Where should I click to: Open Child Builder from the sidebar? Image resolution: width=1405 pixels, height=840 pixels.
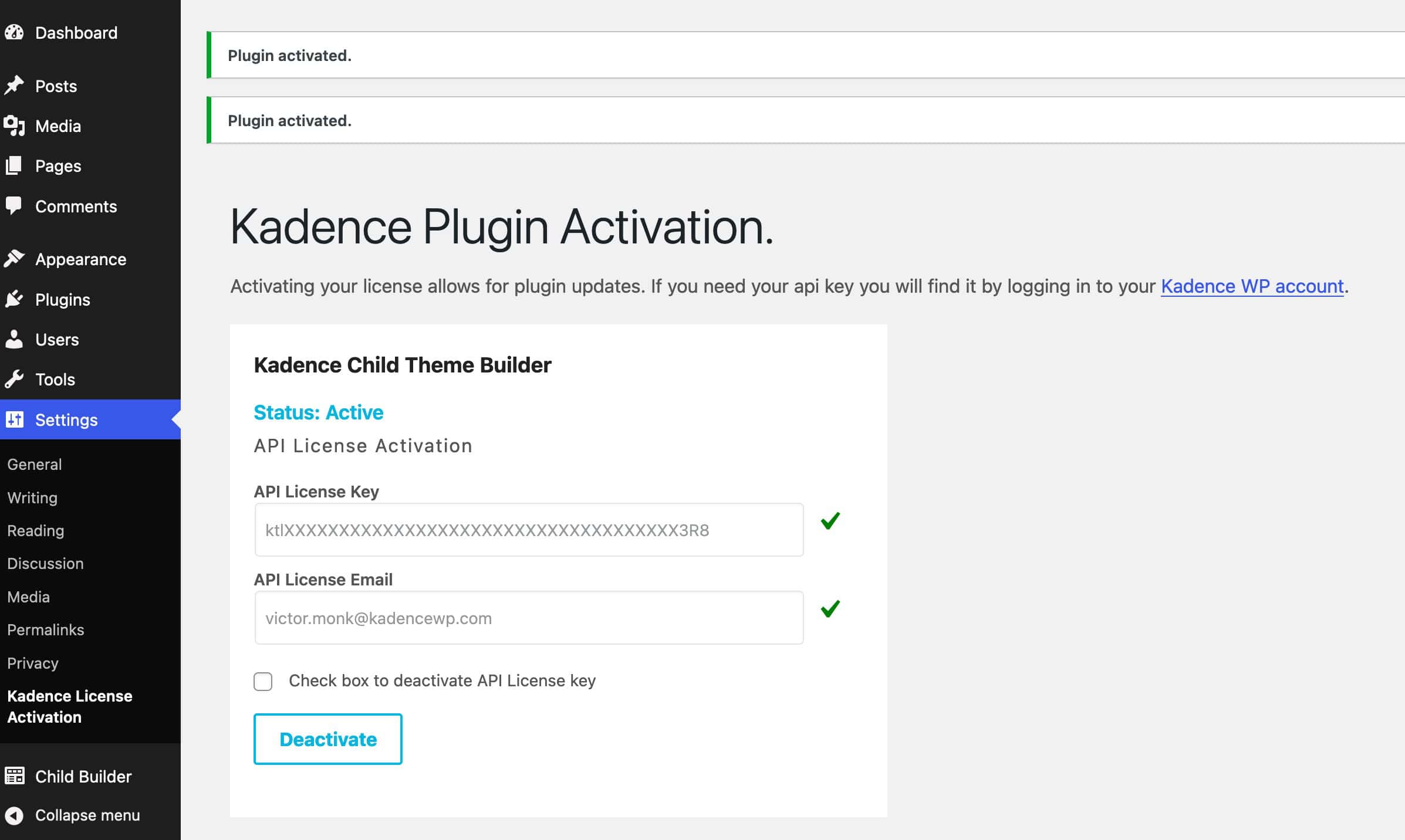(x=82, y=777)
